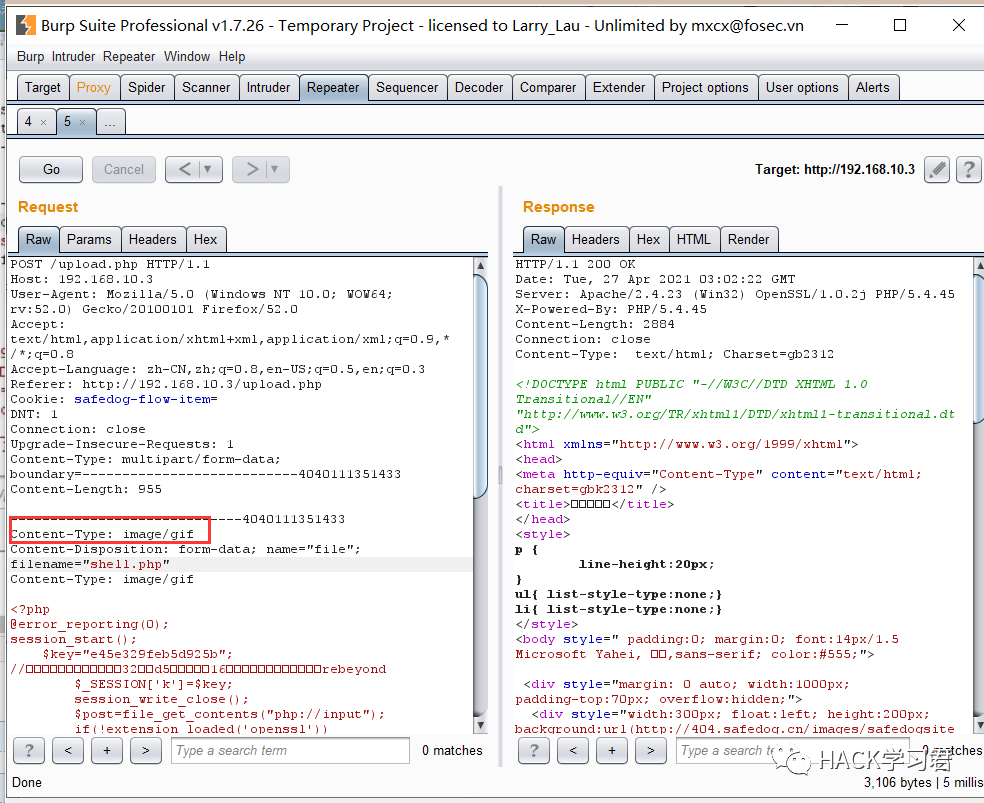
Task: Open request search help button
Action: coord(29,750)
